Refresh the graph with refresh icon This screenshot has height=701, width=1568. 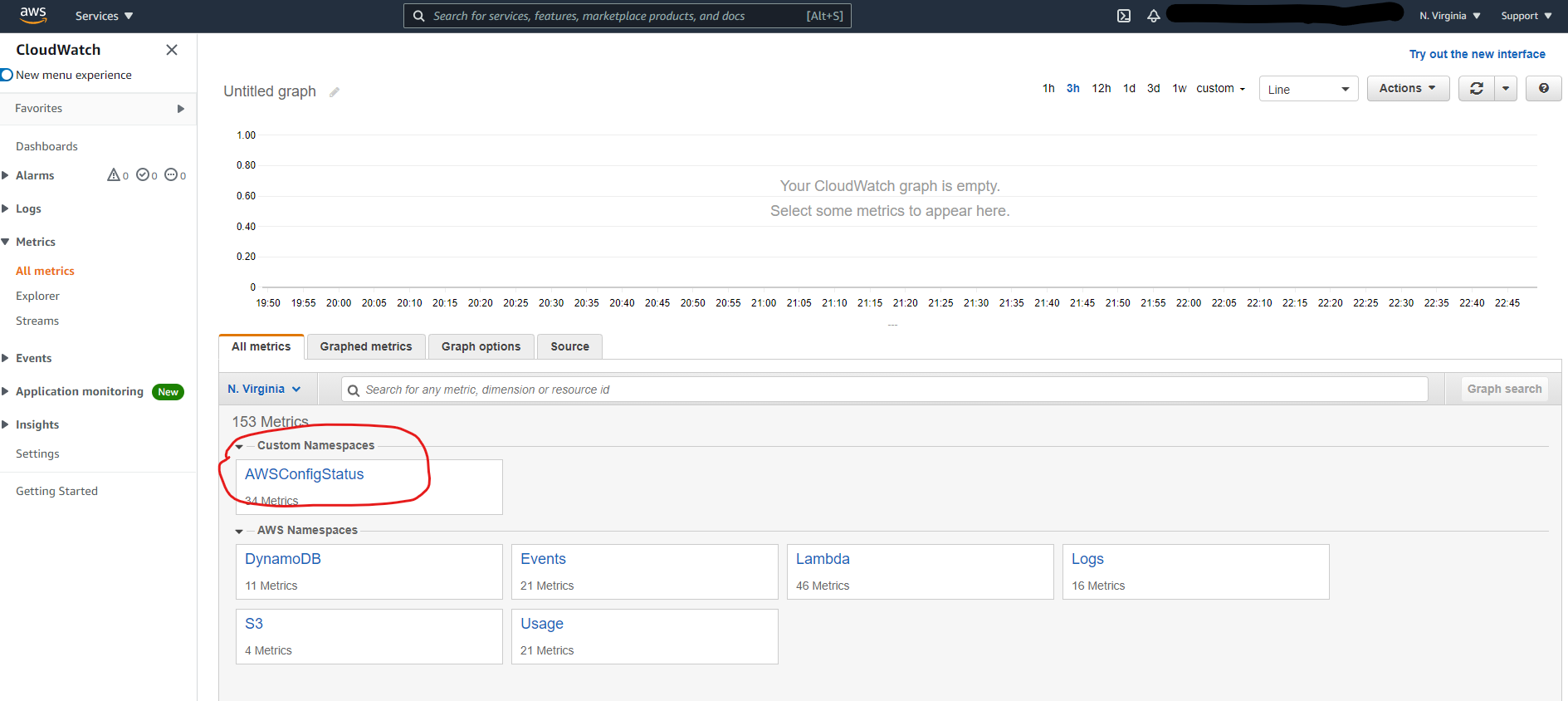[1477, 89]
